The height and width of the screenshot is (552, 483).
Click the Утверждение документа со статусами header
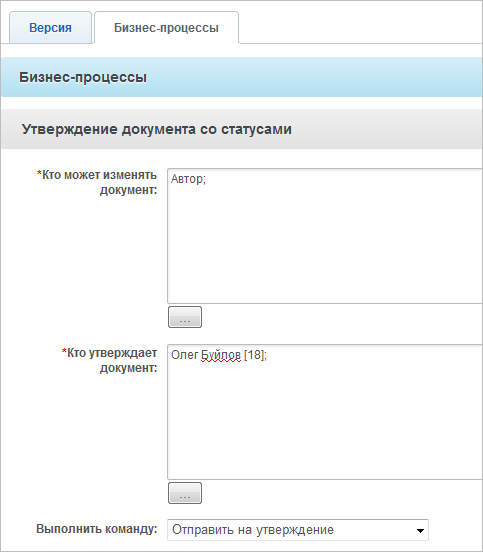pos(157,129)
